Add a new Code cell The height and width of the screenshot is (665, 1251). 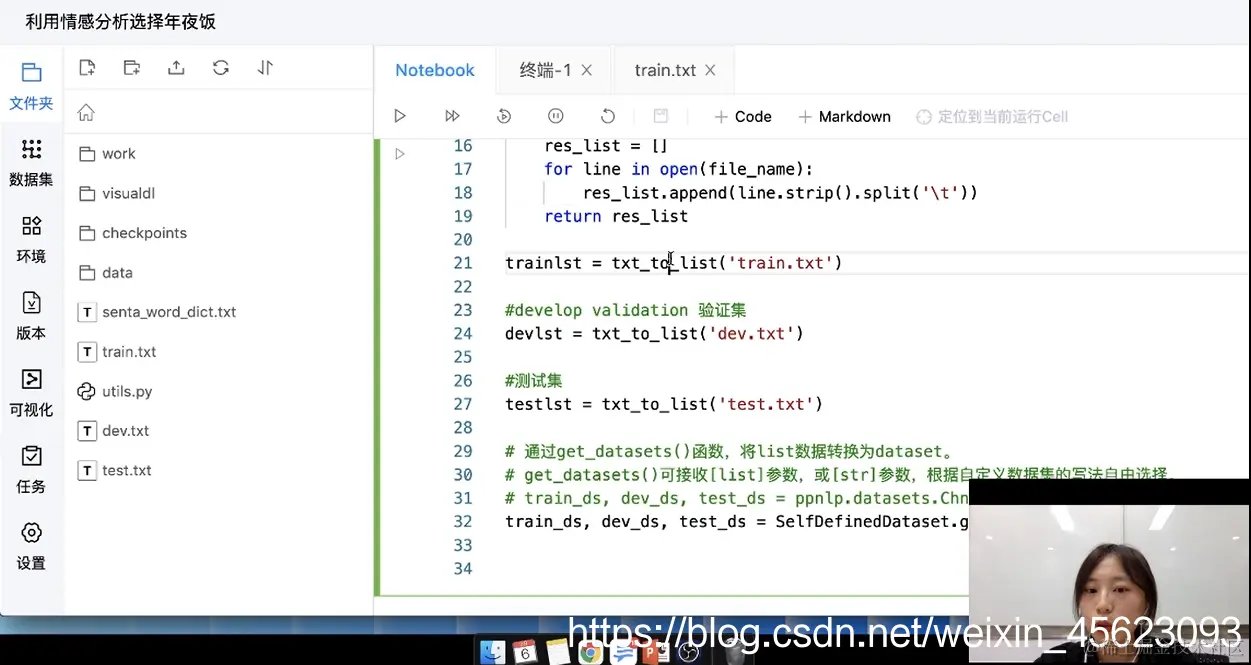coord(743,116)
